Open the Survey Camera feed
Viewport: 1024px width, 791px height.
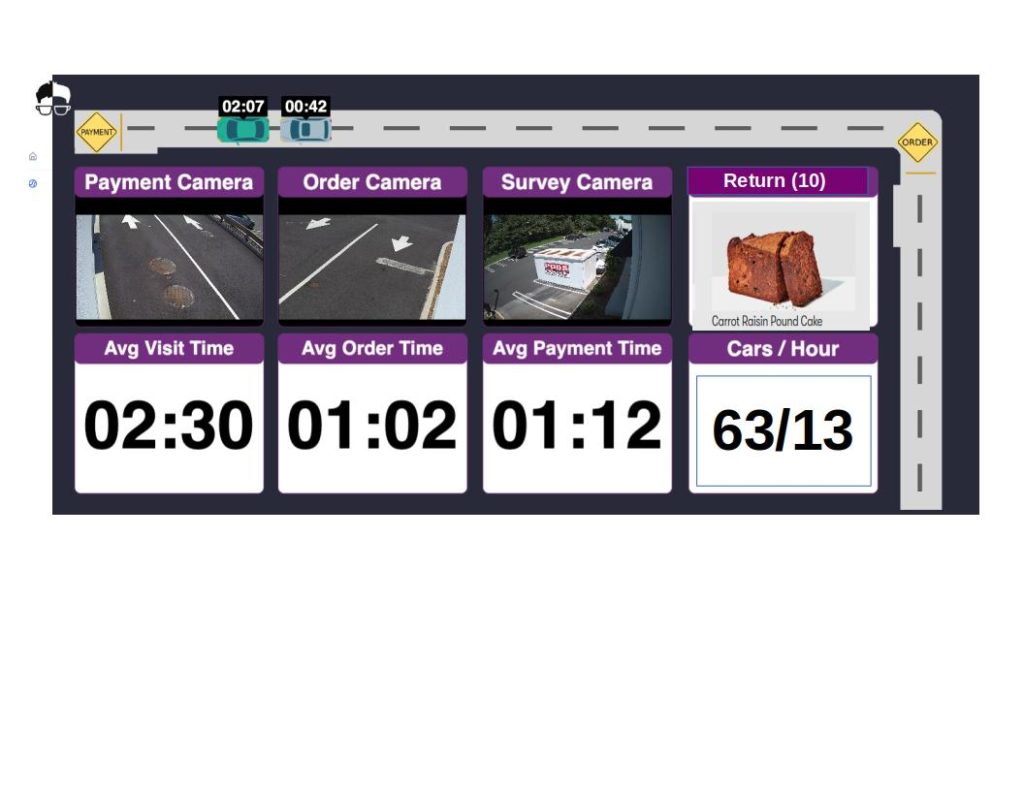[577, 267]
